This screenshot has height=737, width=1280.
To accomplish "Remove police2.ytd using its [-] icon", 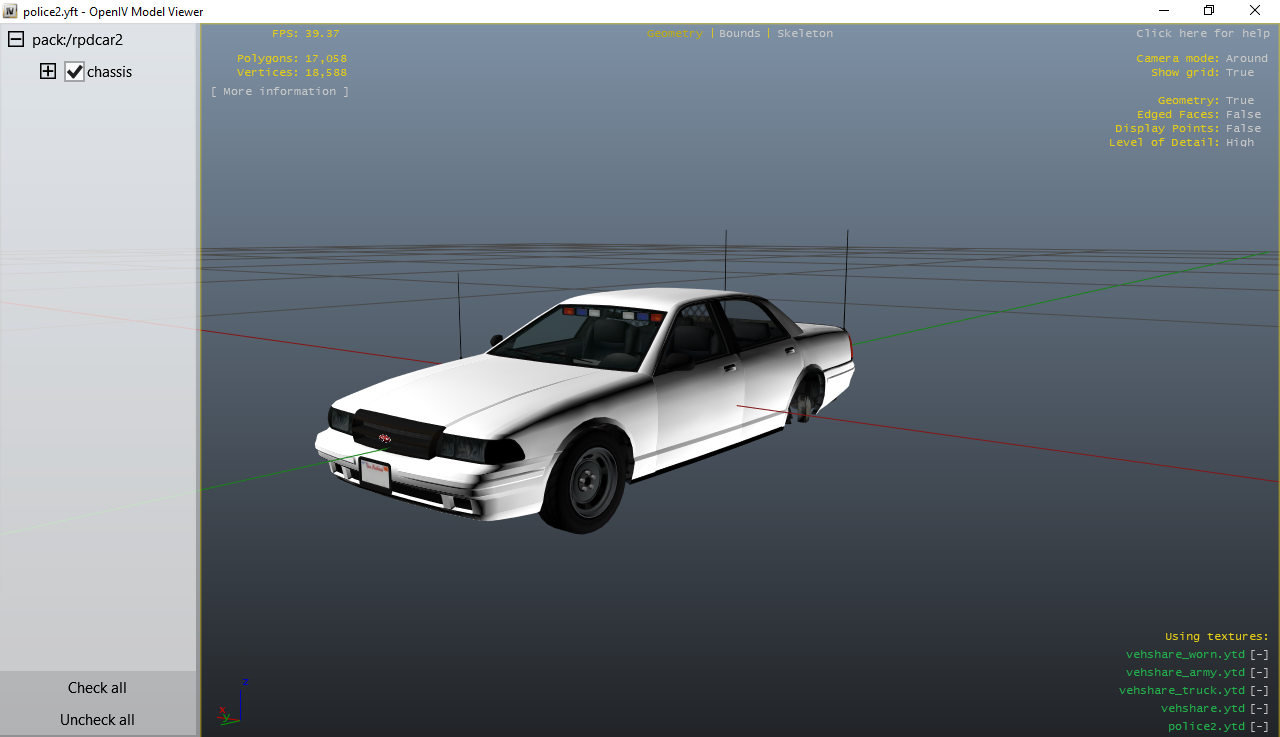I will click(x=1259, y=727).
